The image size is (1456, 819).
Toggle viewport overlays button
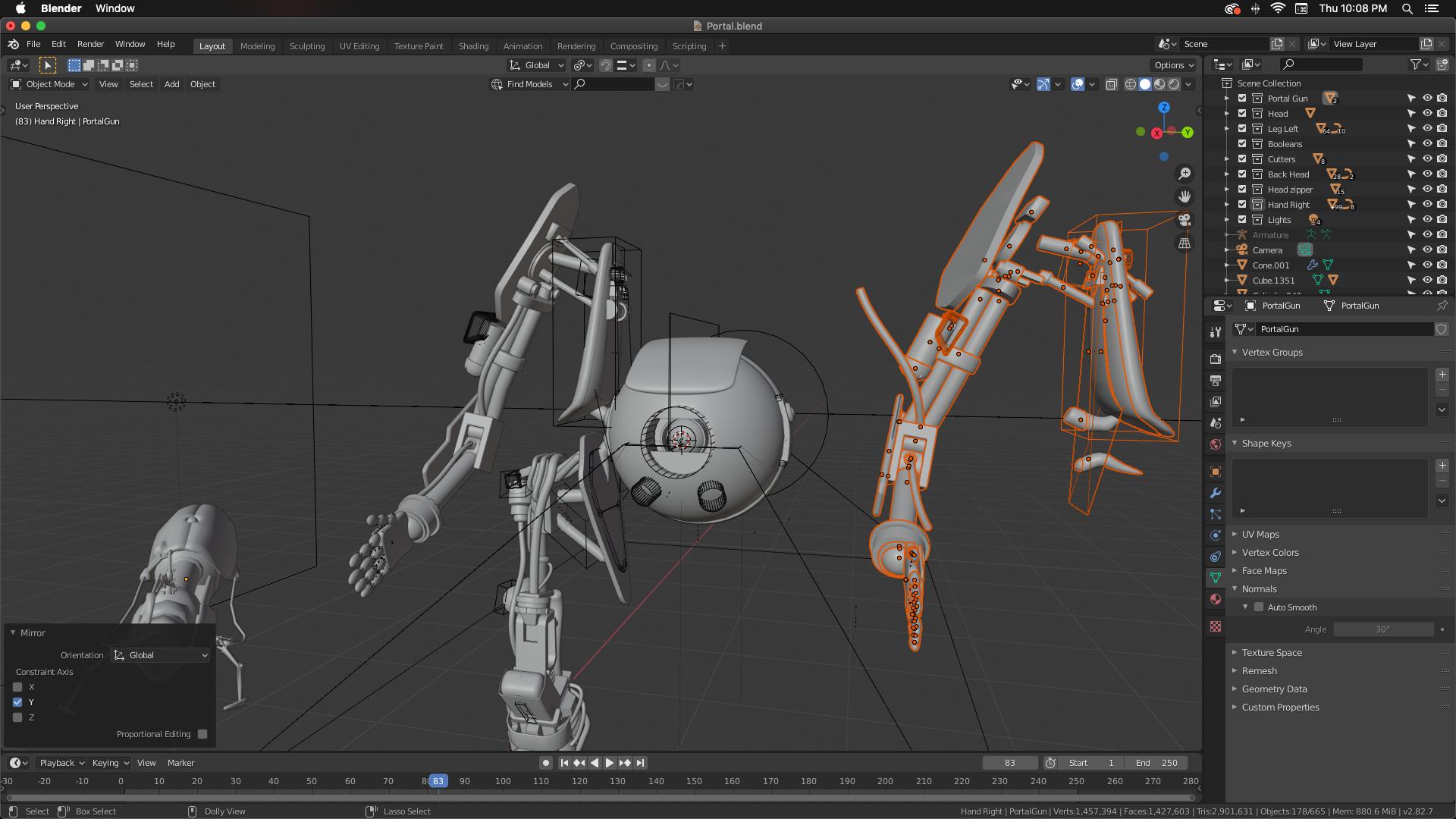(x=1078, y=84)
